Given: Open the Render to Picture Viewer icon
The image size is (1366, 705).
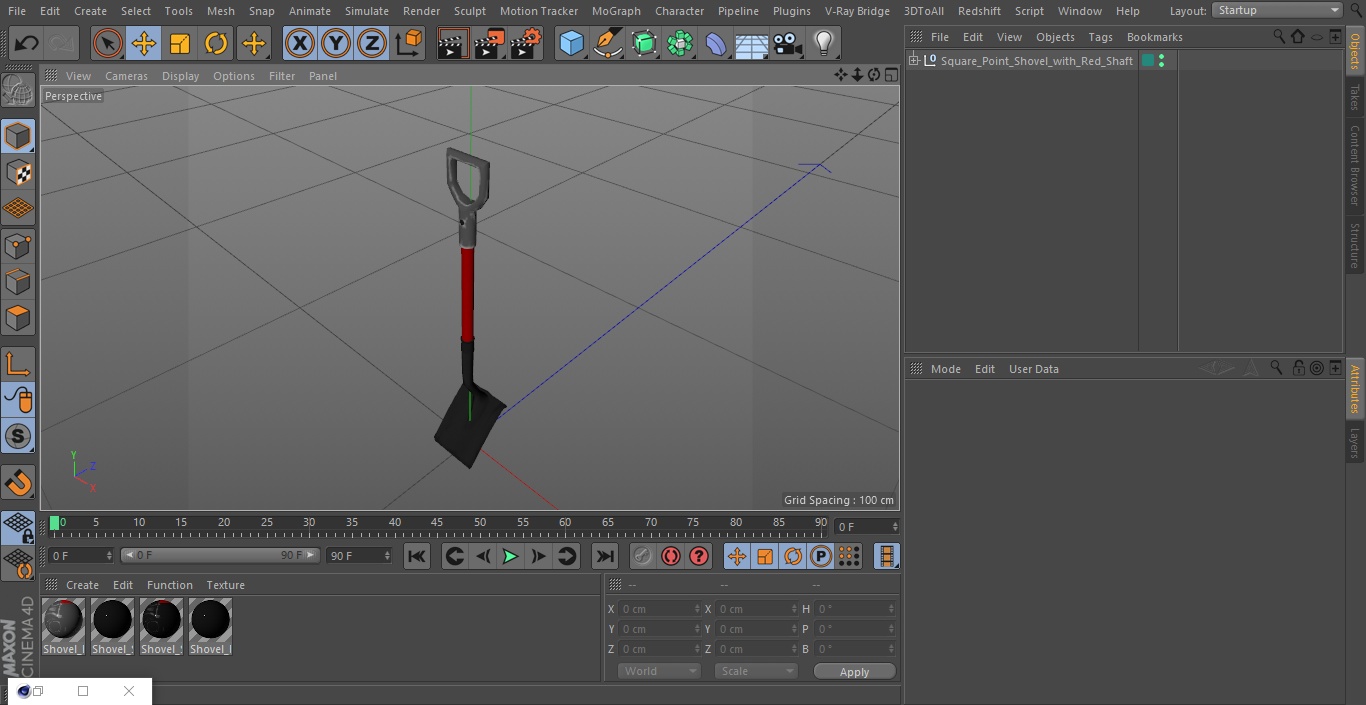Looking at the screenshot, I should pyautogui.click(x=489, y=44).
